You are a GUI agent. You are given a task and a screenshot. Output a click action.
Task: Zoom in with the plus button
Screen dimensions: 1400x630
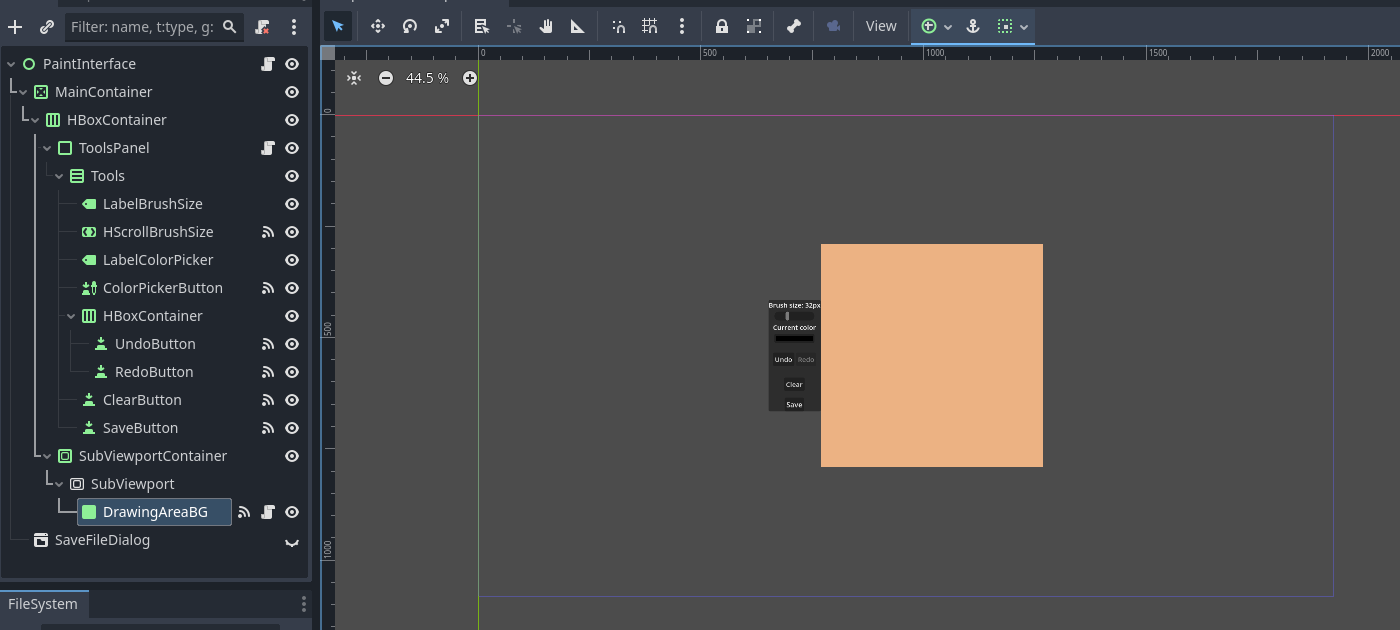point(470,78)
